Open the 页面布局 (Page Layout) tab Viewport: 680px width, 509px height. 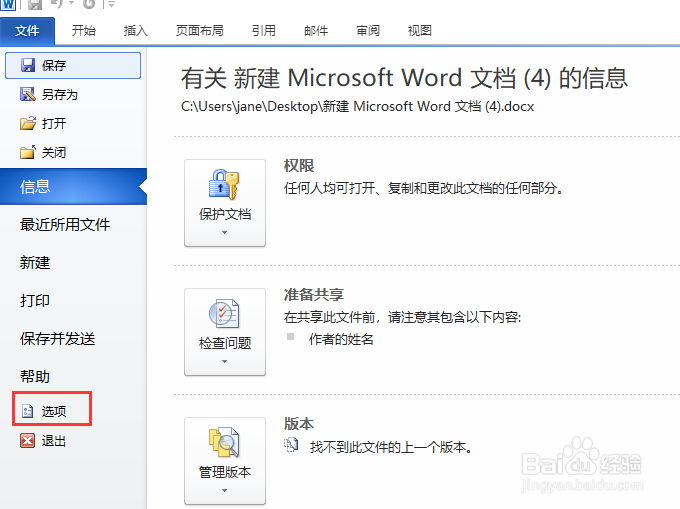[199, 31]
